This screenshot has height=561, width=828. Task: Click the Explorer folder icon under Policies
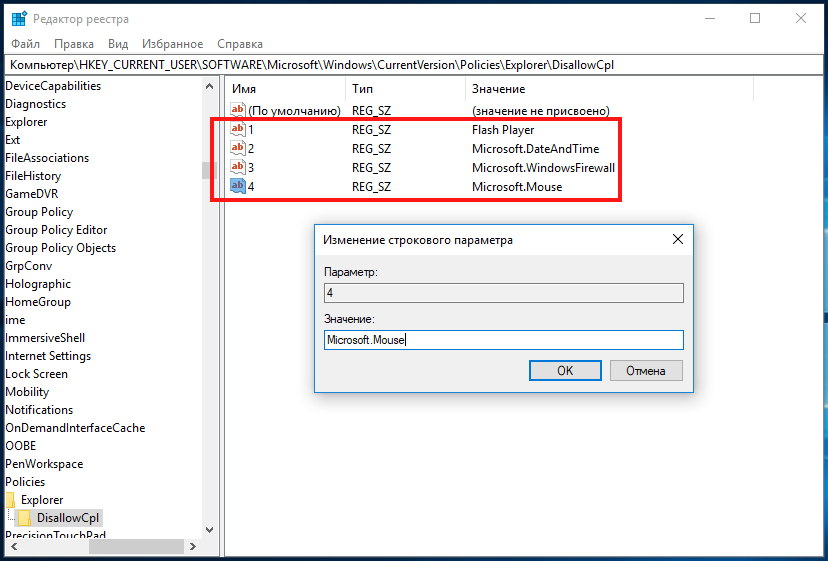point(10,500)
